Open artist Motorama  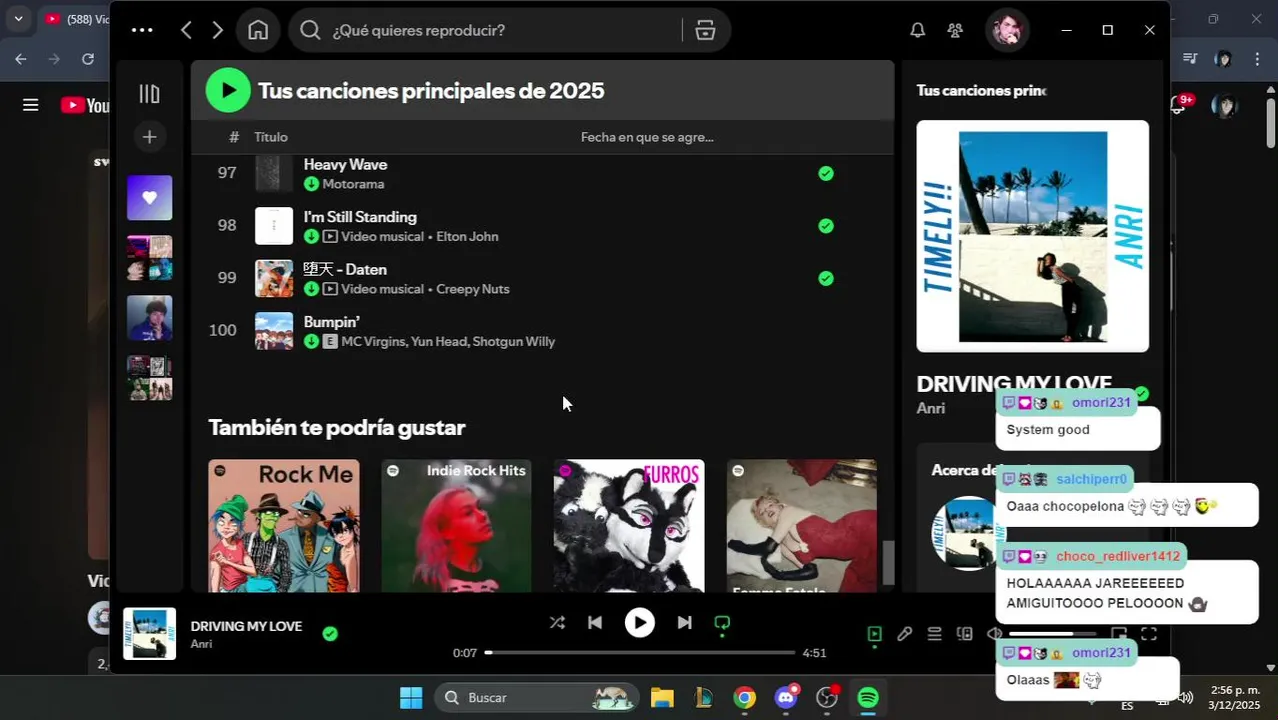(353, 184)
